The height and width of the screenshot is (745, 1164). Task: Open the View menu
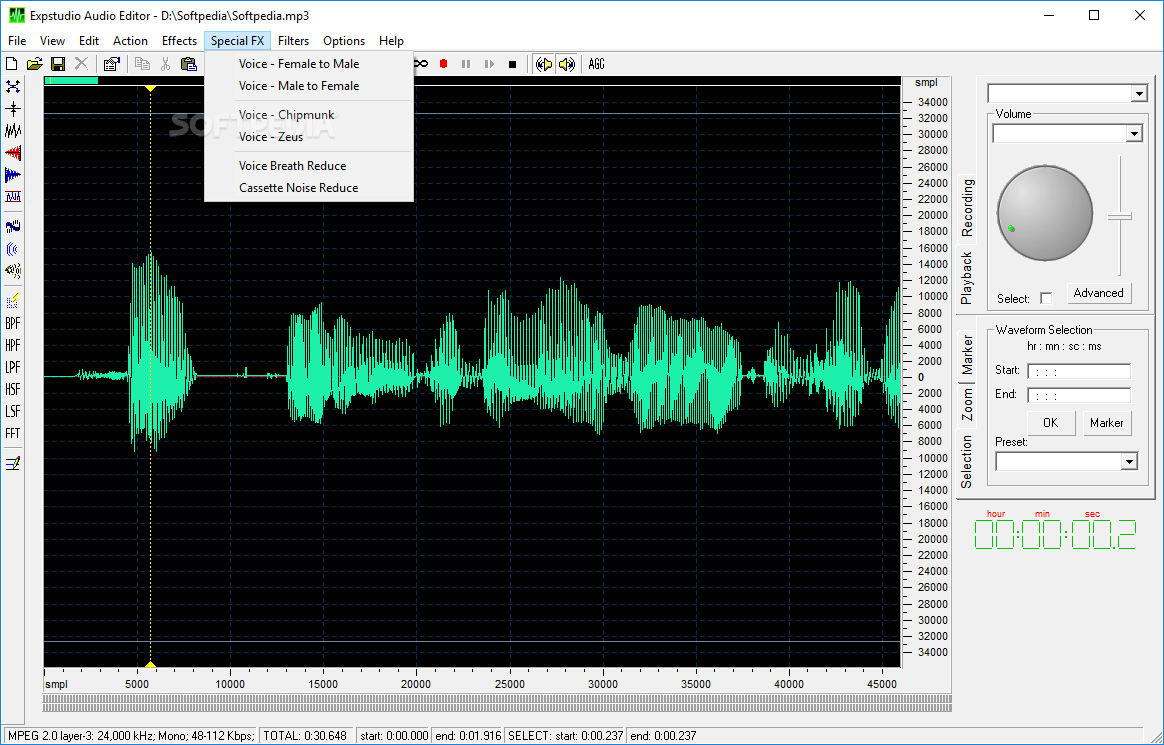53,41
